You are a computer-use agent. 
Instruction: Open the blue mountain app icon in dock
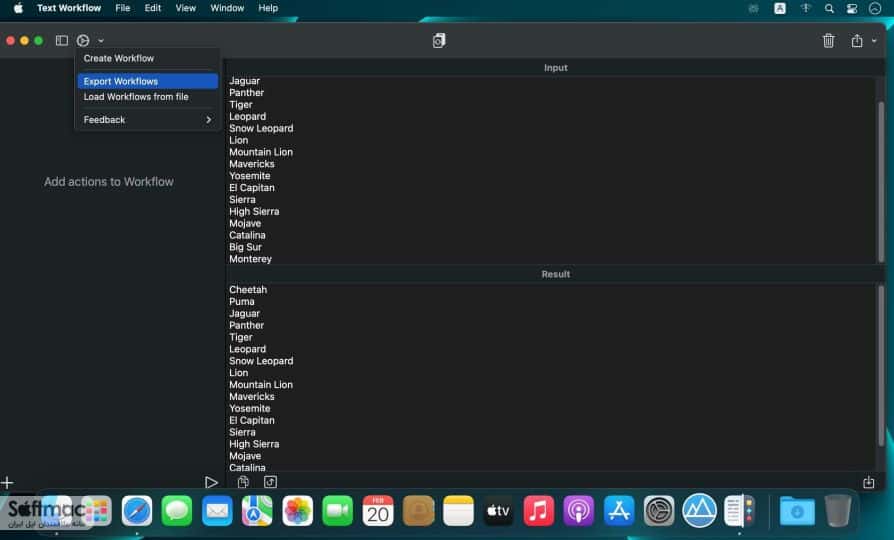[700, 510]
